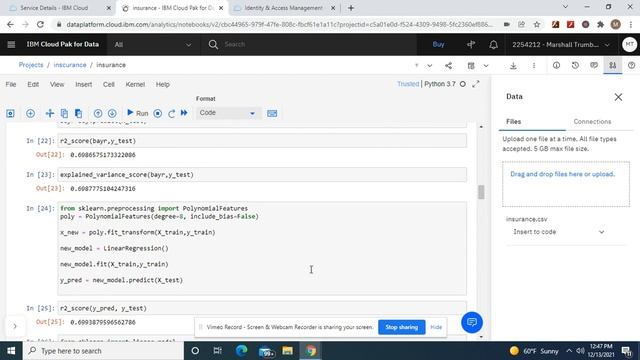Image resolution: width=640 pixels, height=360 pixels.
Task: Run the selected cell
Action: 138,113
